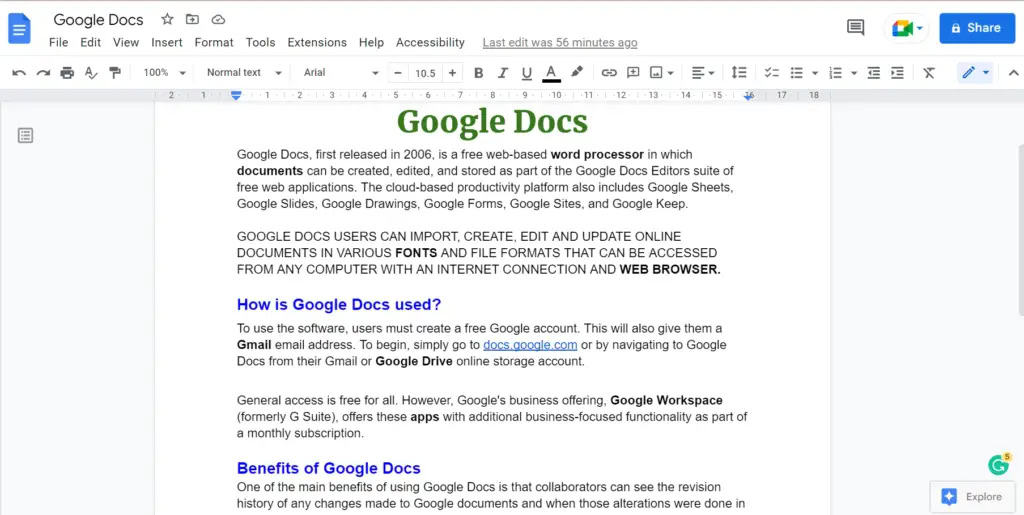Click heading How is Google Docs used?
The width and height of the screenshot is (1024, 515).
[339, 305]
